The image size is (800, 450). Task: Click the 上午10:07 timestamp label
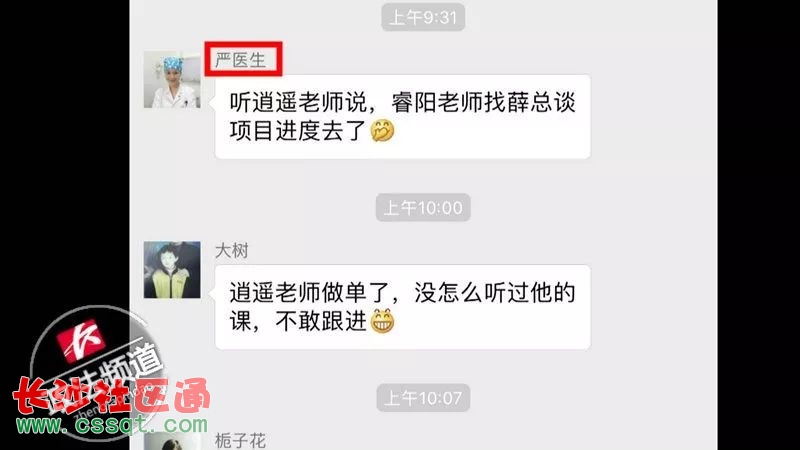[x=423, y=398]
